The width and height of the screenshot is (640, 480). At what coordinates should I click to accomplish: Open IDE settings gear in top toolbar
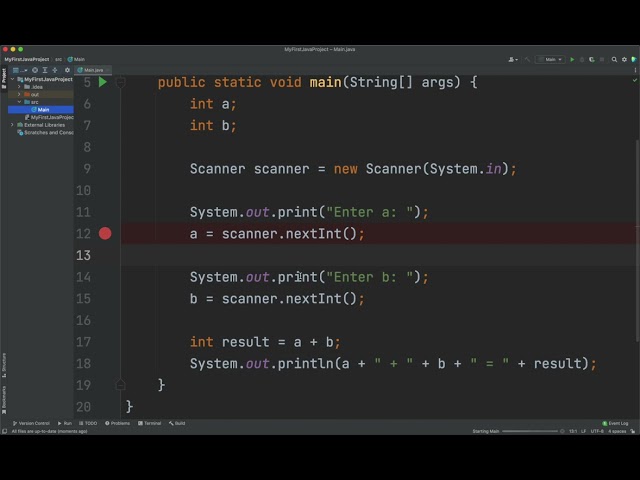624,60
